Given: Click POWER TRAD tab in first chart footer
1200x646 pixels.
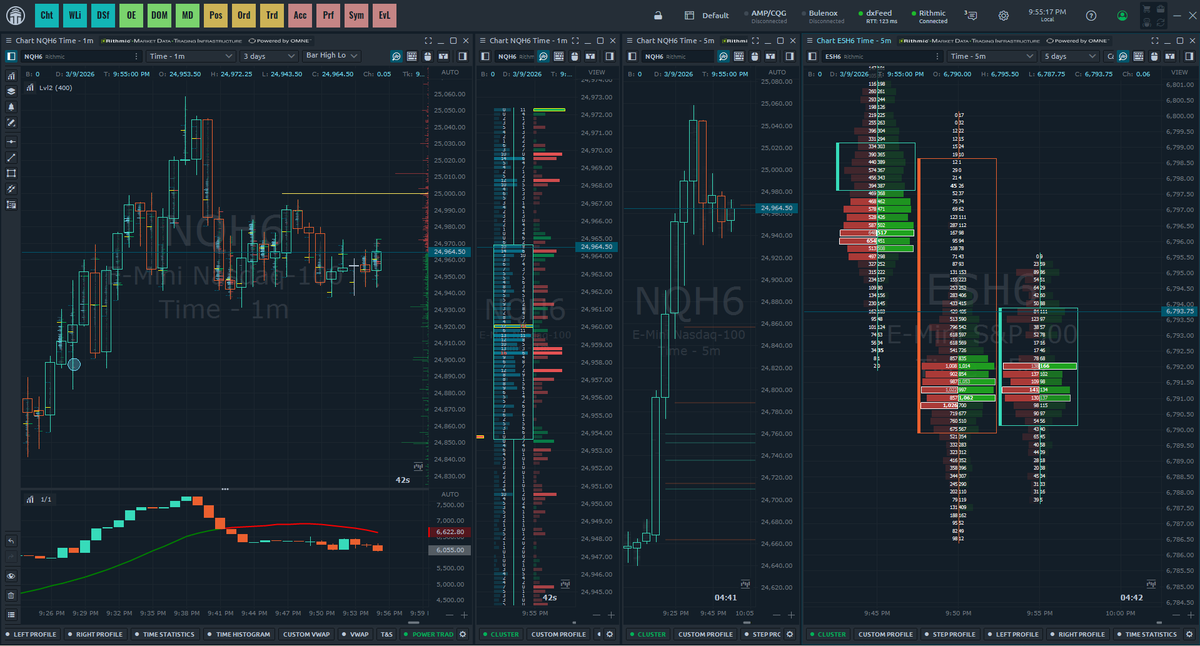Looking at the screenshot, I should 428,634.
